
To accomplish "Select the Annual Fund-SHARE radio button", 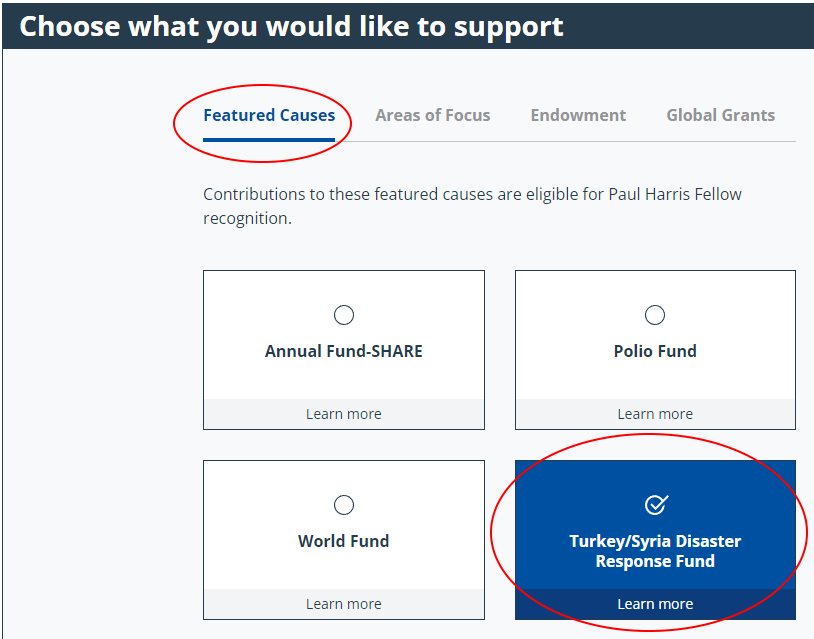I will pyautogui.click(x=344, y=316).
